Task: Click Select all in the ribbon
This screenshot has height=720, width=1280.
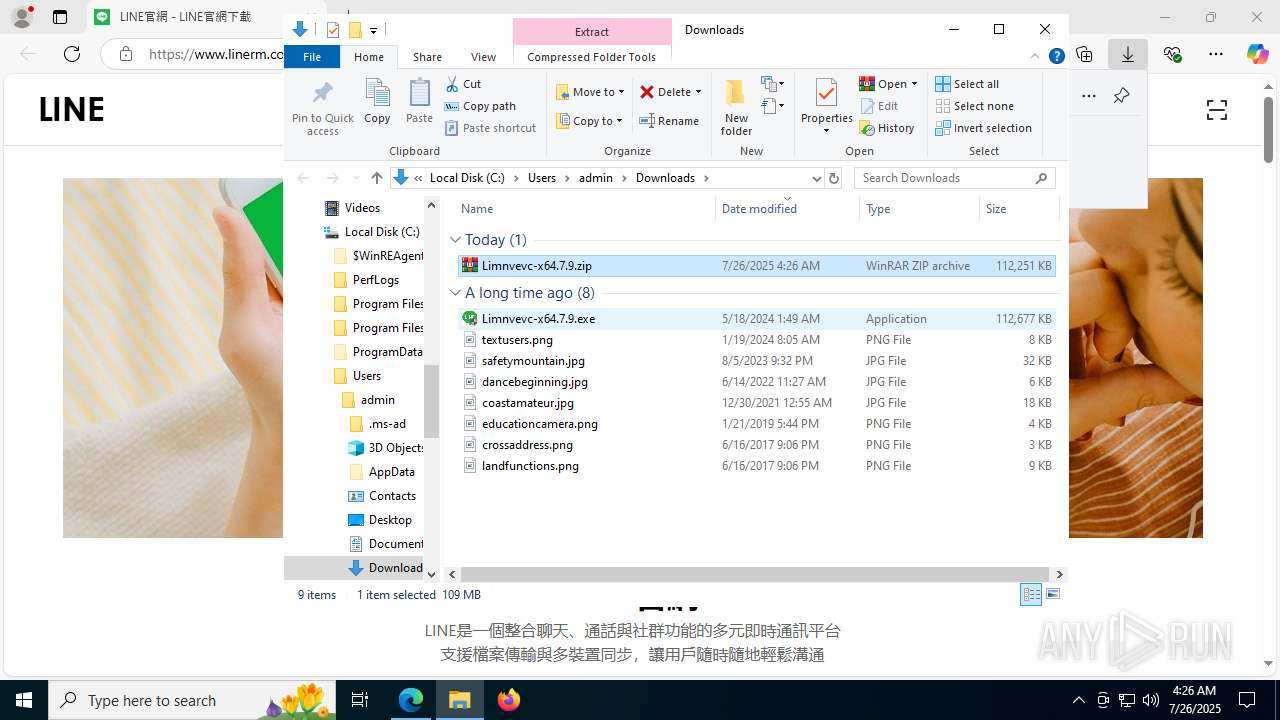Action: 967,84
